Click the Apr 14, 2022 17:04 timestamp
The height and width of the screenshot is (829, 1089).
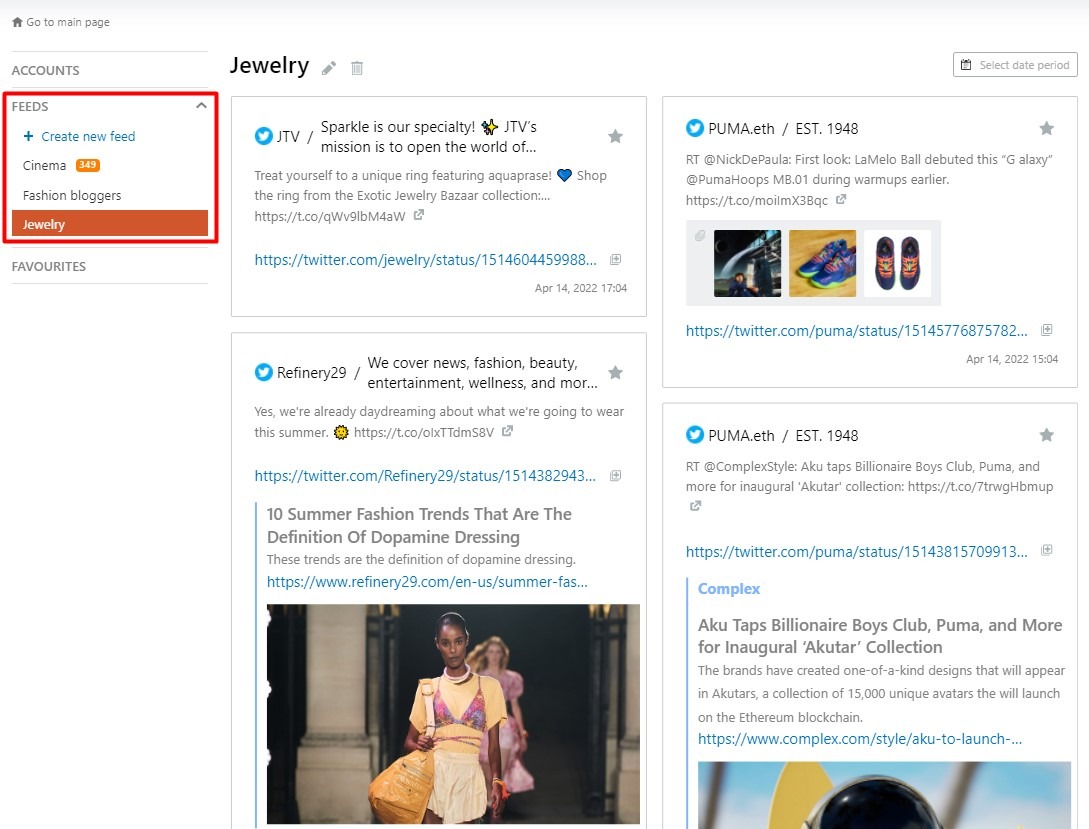581,287
